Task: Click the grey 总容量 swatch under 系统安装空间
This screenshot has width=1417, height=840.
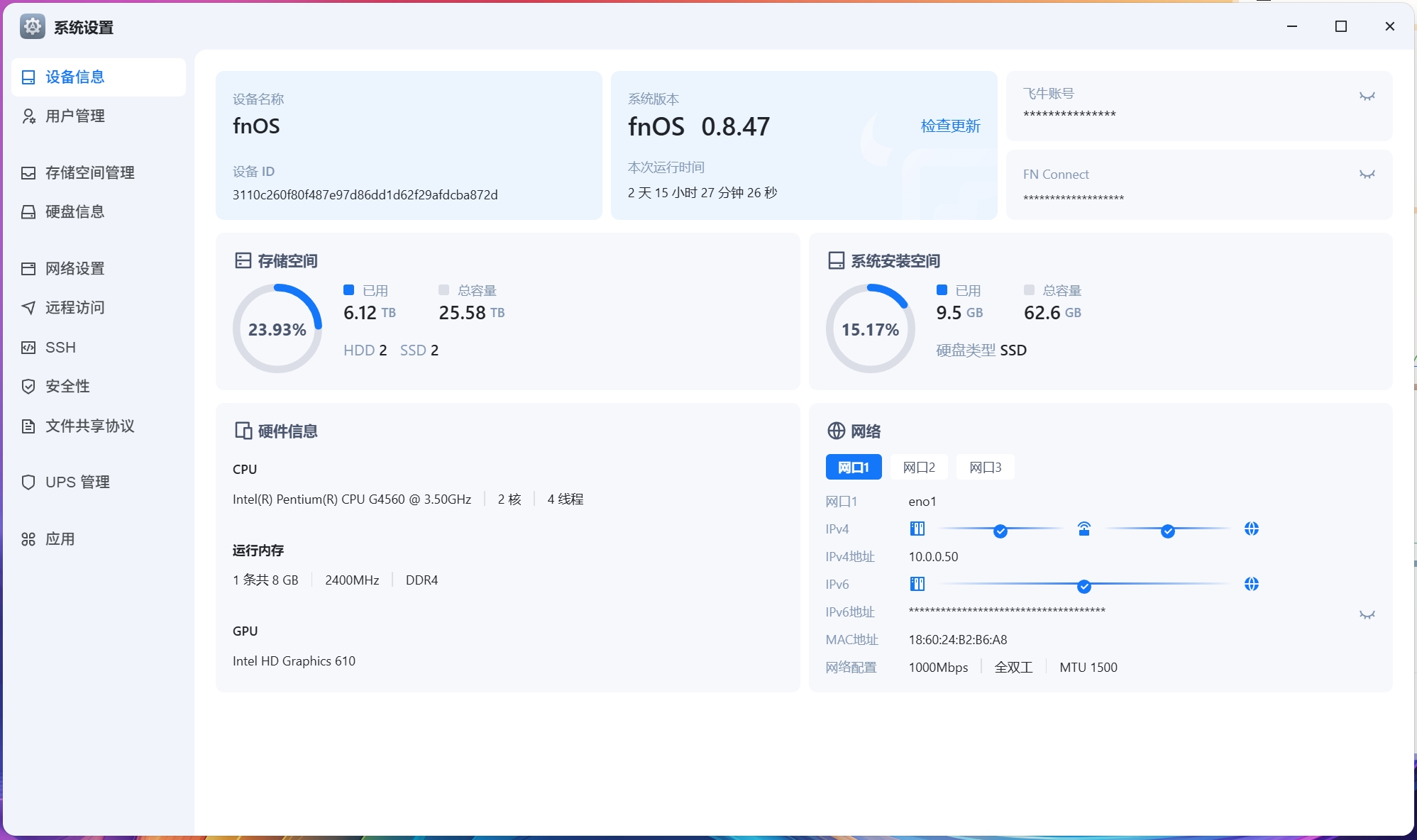Action: pyautogui.click(x=1029, y=289)
